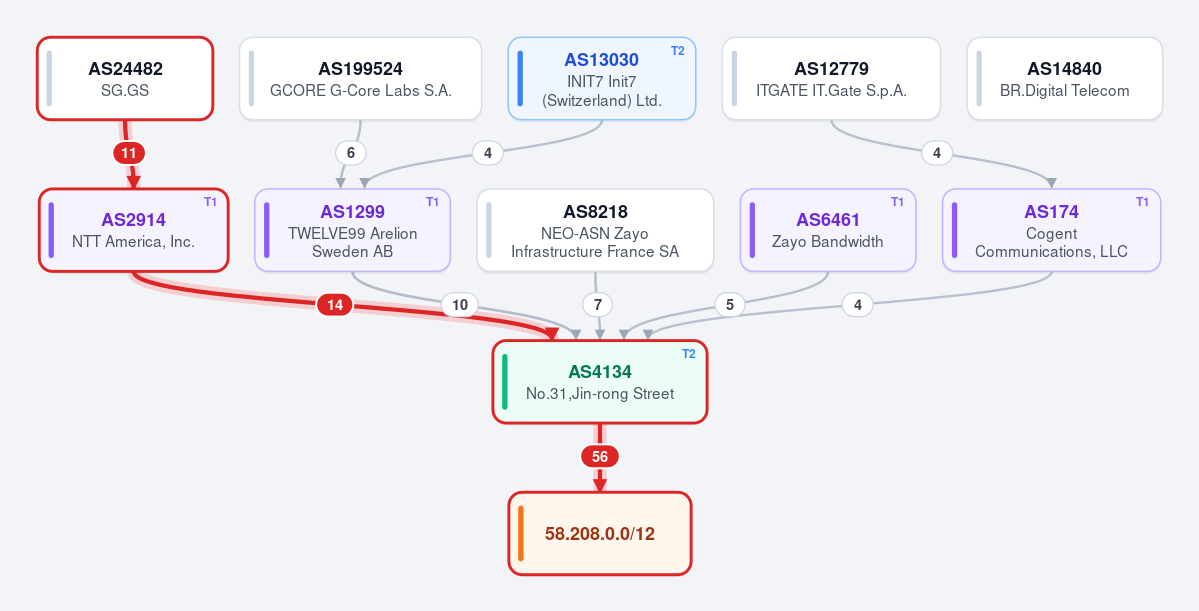The image size is (1199, 611).
Task: Click the red 11 edge badge
Action: pos(128,153)
